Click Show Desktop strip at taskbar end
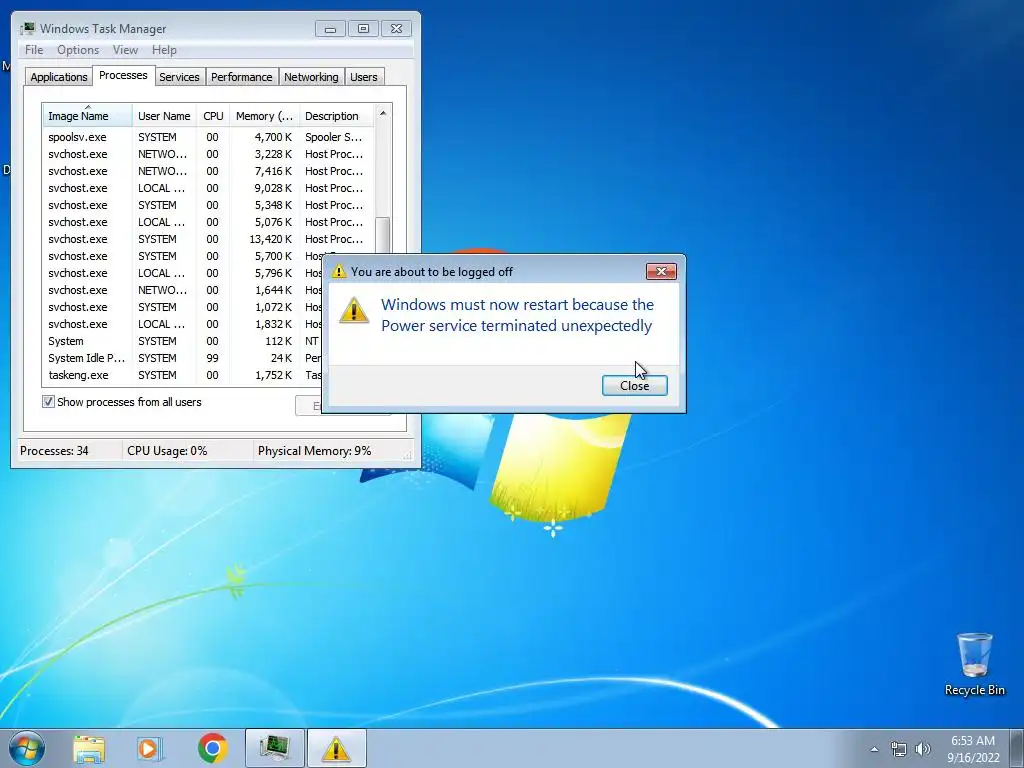 coord(1016,748)
